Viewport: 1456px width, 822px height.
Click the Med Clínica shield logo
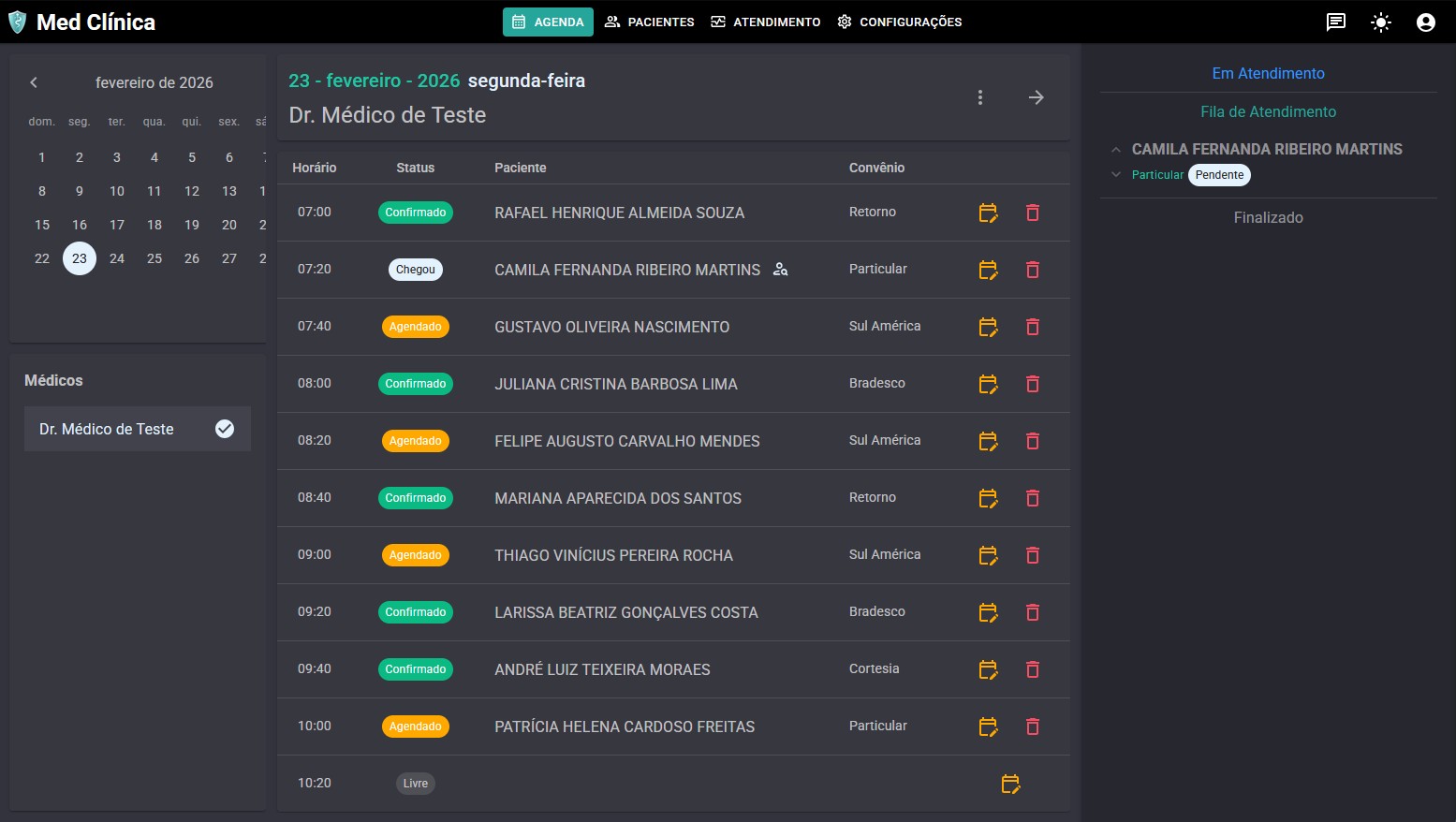pos(17,22)
